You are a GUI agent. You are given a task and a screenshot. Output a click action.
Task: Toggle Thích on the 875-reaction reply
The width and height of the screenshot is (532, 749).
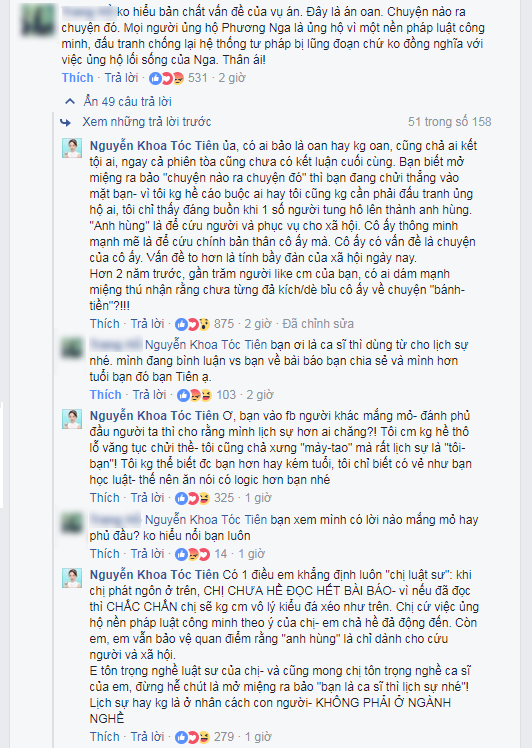105,324
